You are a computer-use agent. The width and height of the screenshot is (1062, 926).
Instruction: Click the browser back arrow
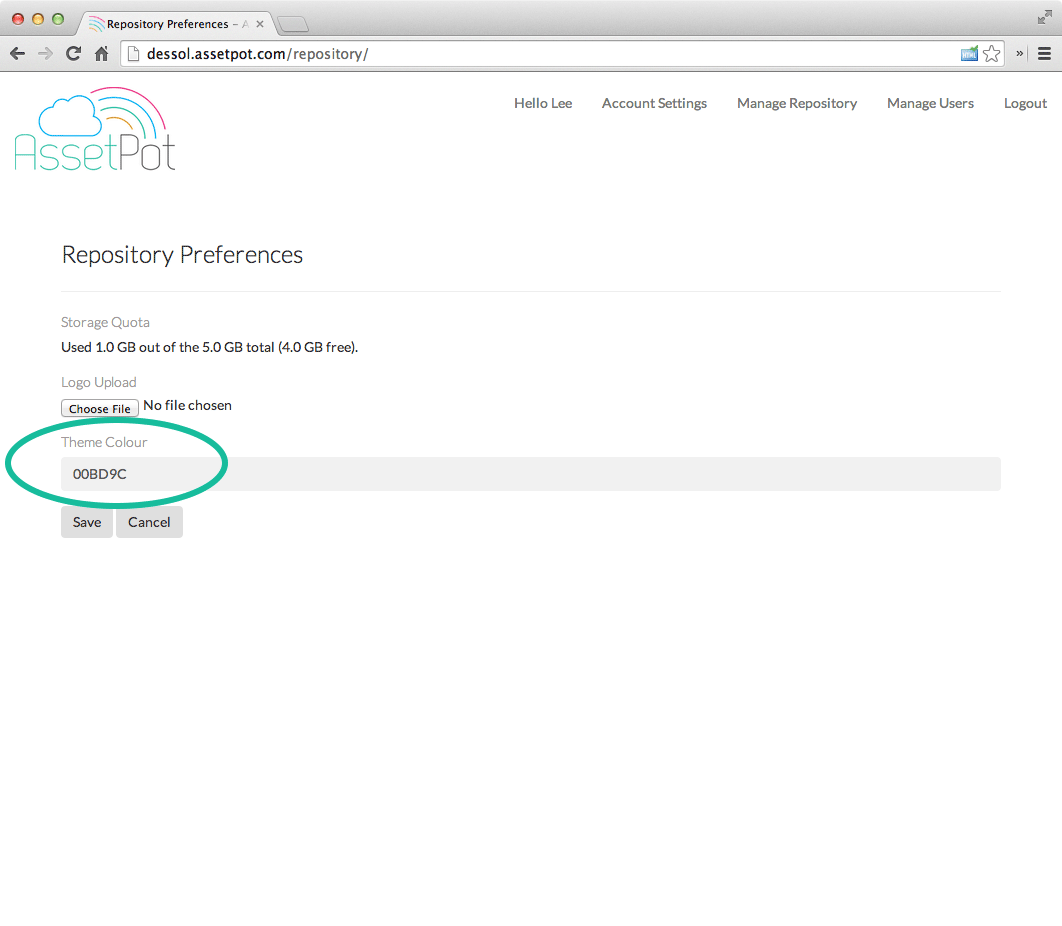coord(18,54)
